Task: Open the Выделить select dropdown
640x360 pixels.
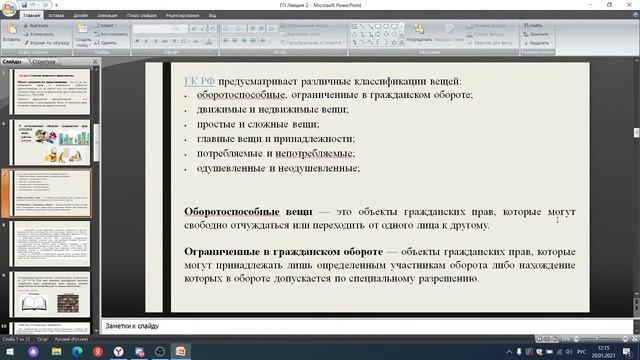Action: point(538,43)
